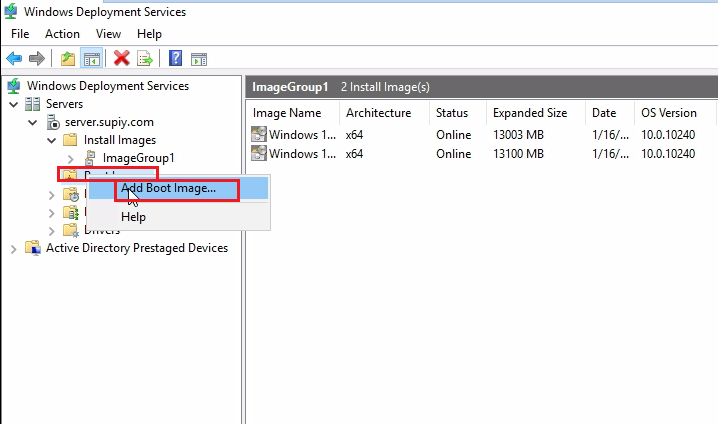
Task: Click the Up One Level folder icon
Action: tap(67, 59)
